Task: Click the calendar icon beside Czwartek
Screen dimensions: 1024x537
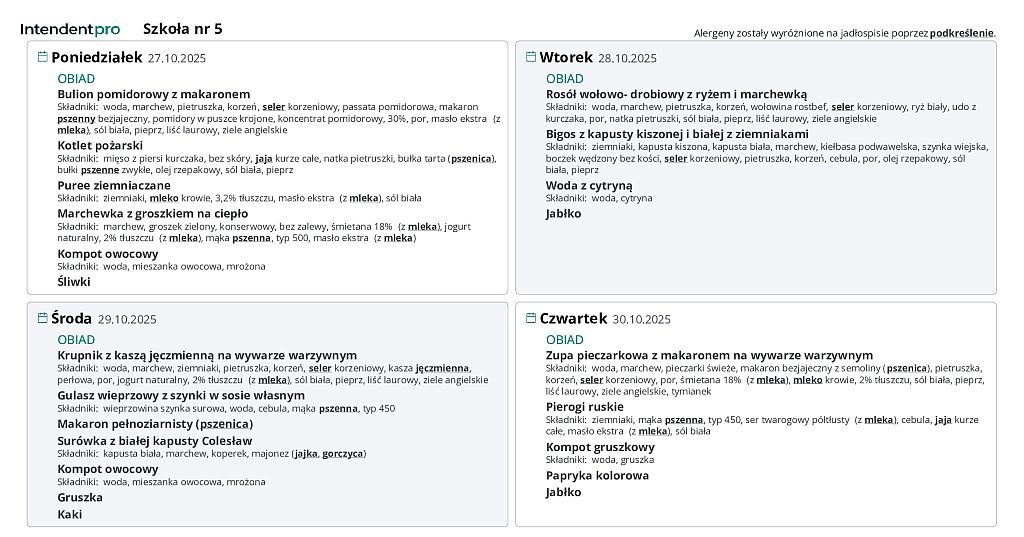Action: pos(531,318)
